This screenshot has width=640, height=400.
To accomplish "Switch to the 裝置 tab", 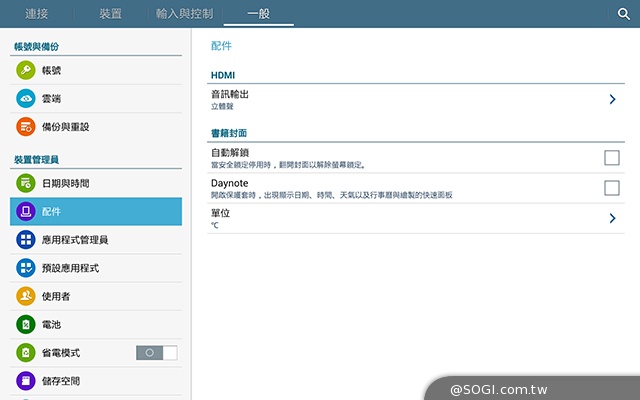I will 111,14.
